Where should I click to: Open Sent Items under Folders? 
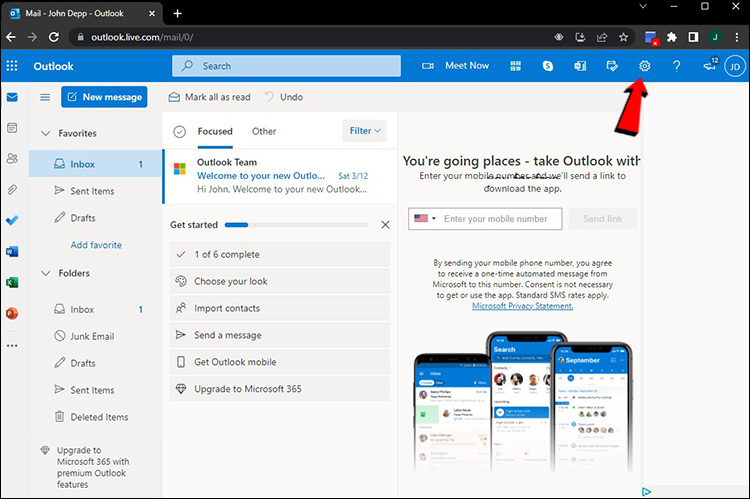[96, 390]
